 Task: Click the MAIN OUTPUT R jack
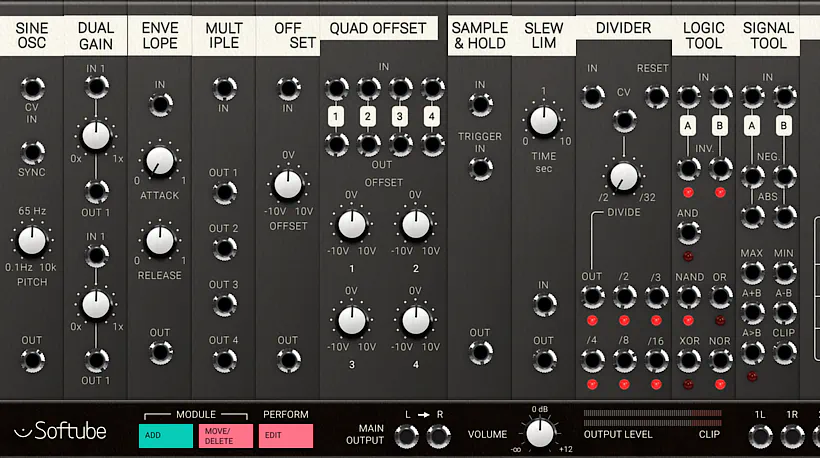[x=439, y=436]
